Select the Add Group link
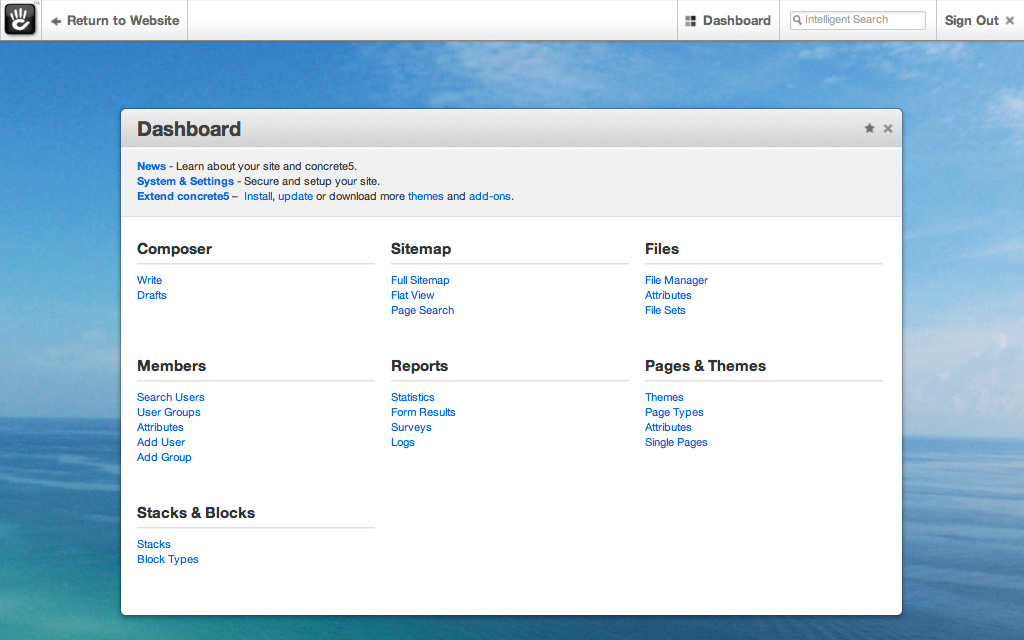This screenshot has height=640, width=1024. point(164,457)
